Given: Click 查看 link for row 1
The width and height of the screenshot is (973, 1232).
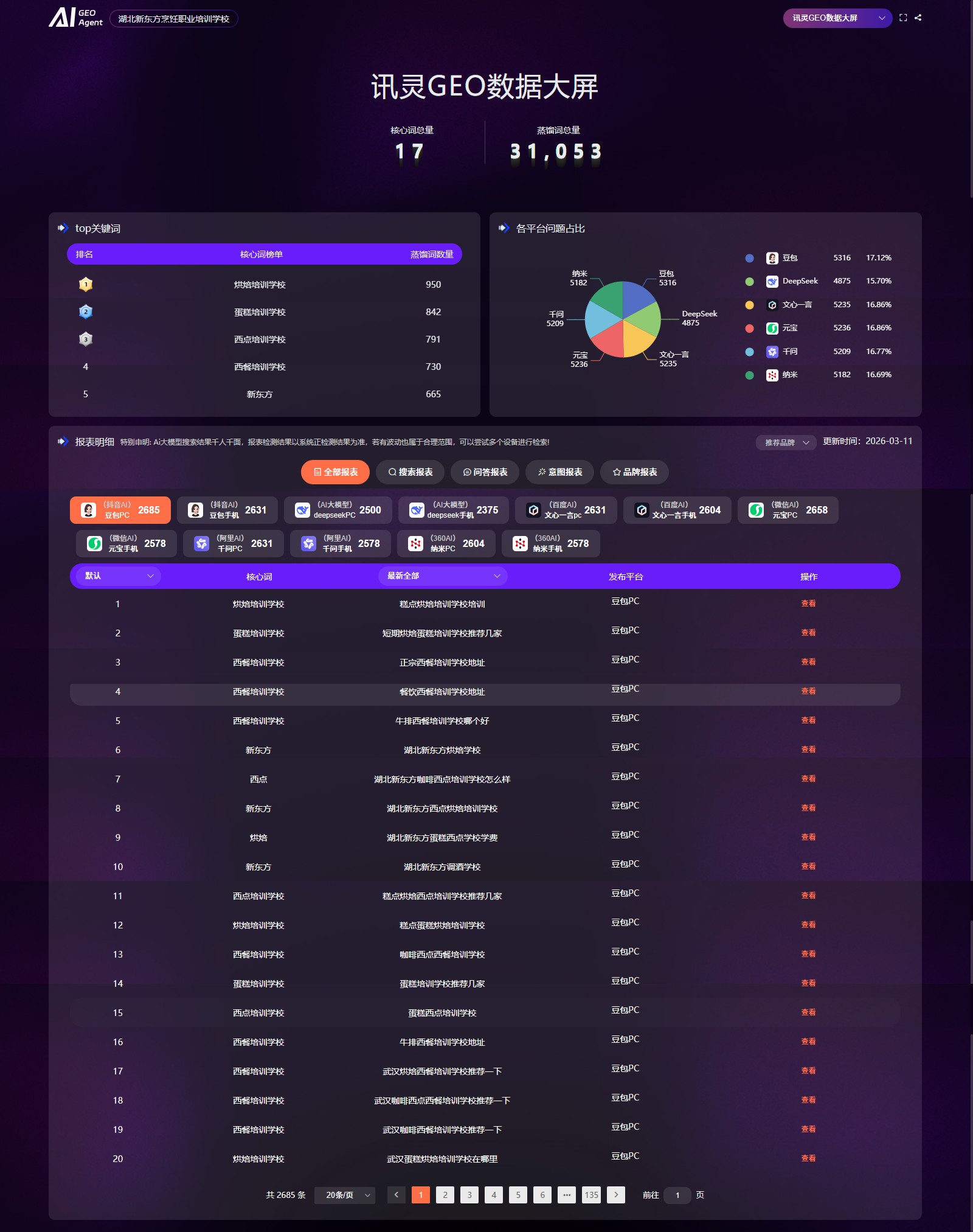Looking at the screenshot, I should pos(808,604).
